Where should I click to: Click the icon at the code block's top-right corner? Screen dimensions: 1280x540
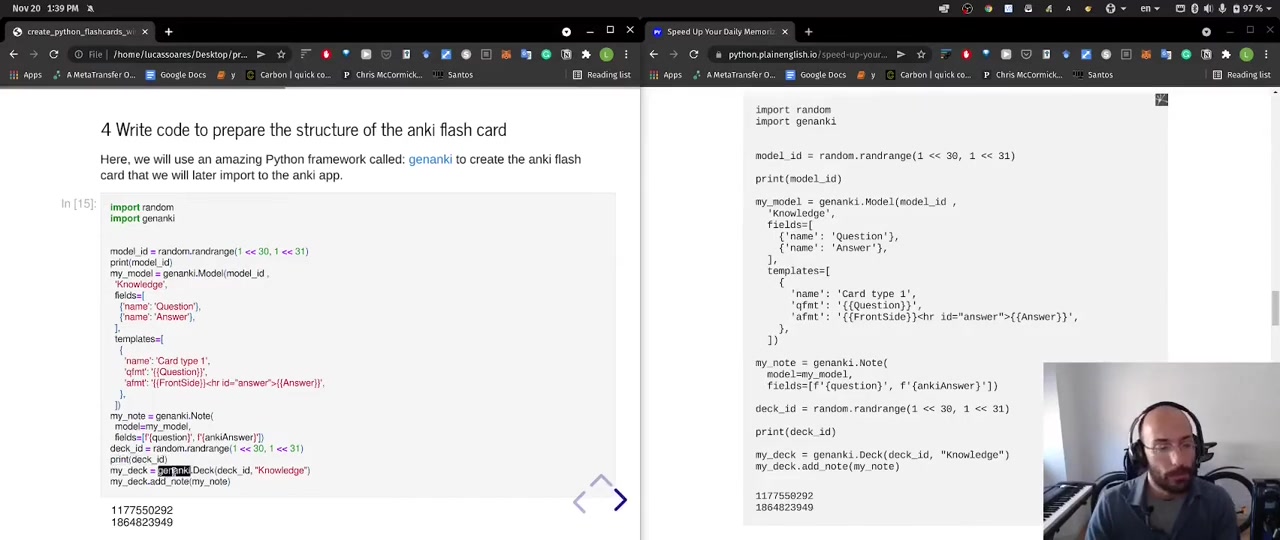click(1161, 100)
